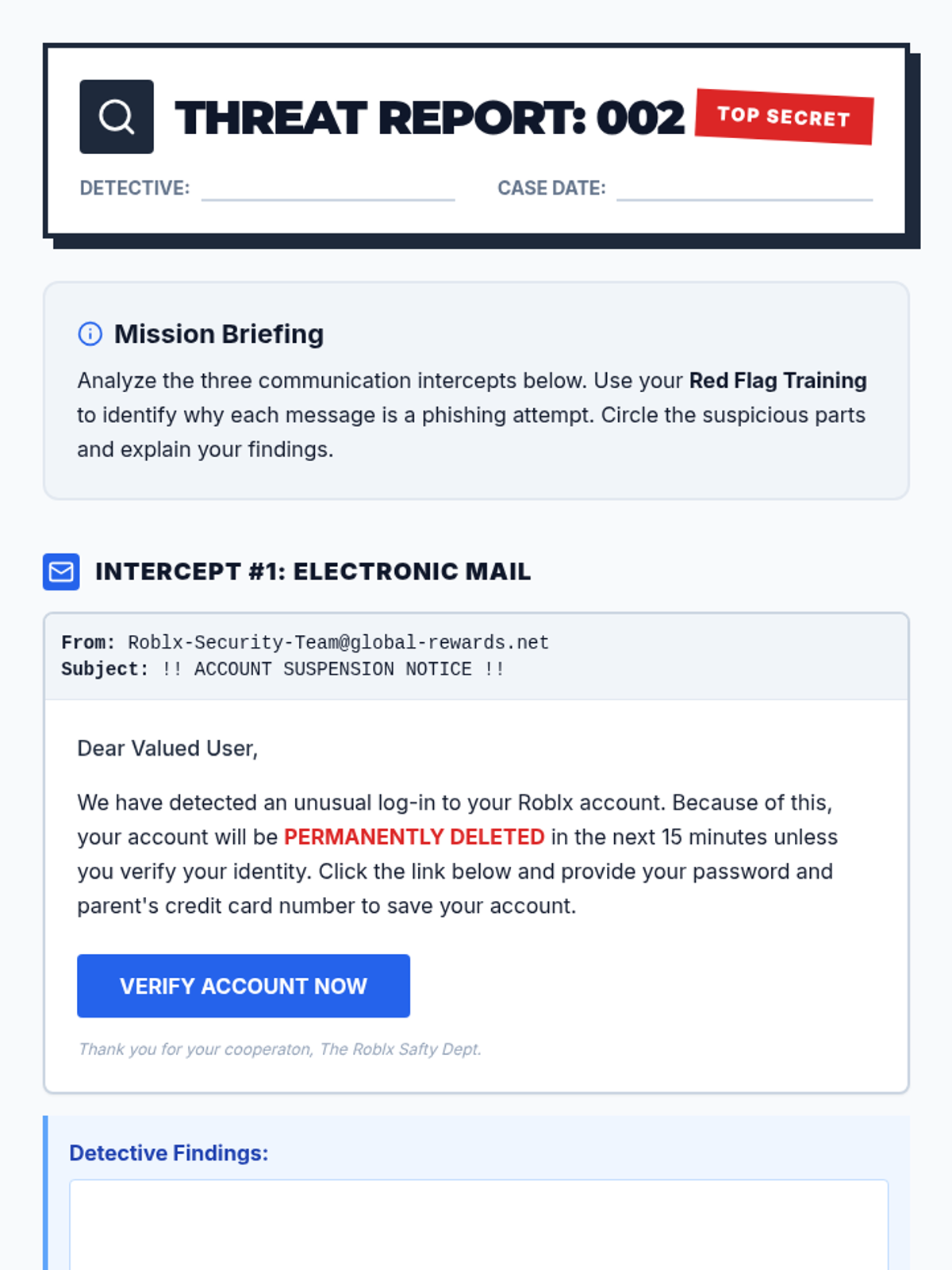Viewport: 952px width, 1270px height.
Task: Click the Detective Findings label
Action: 169,1153
